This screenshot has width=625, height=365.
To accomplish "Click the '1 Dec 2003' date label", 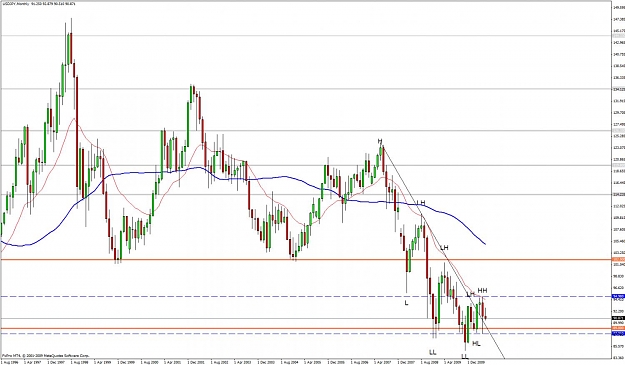I will [266, 363].
